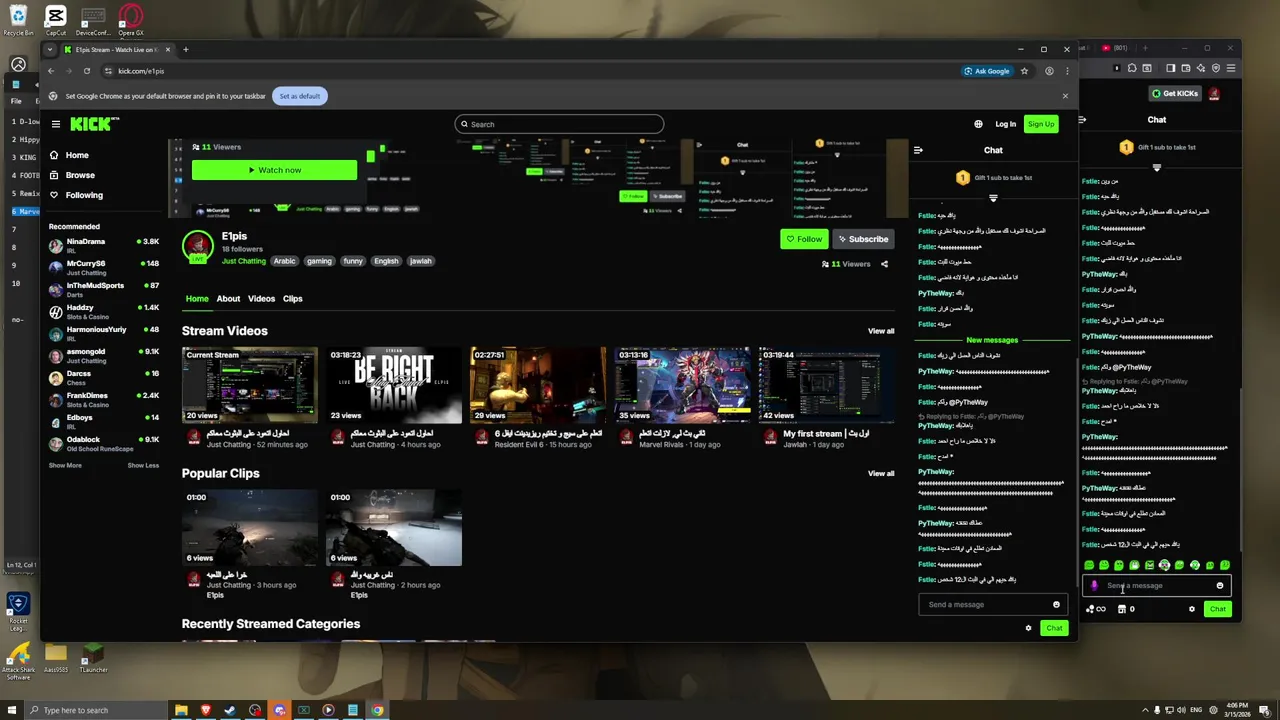Go back in Chrome

(51, 71)
